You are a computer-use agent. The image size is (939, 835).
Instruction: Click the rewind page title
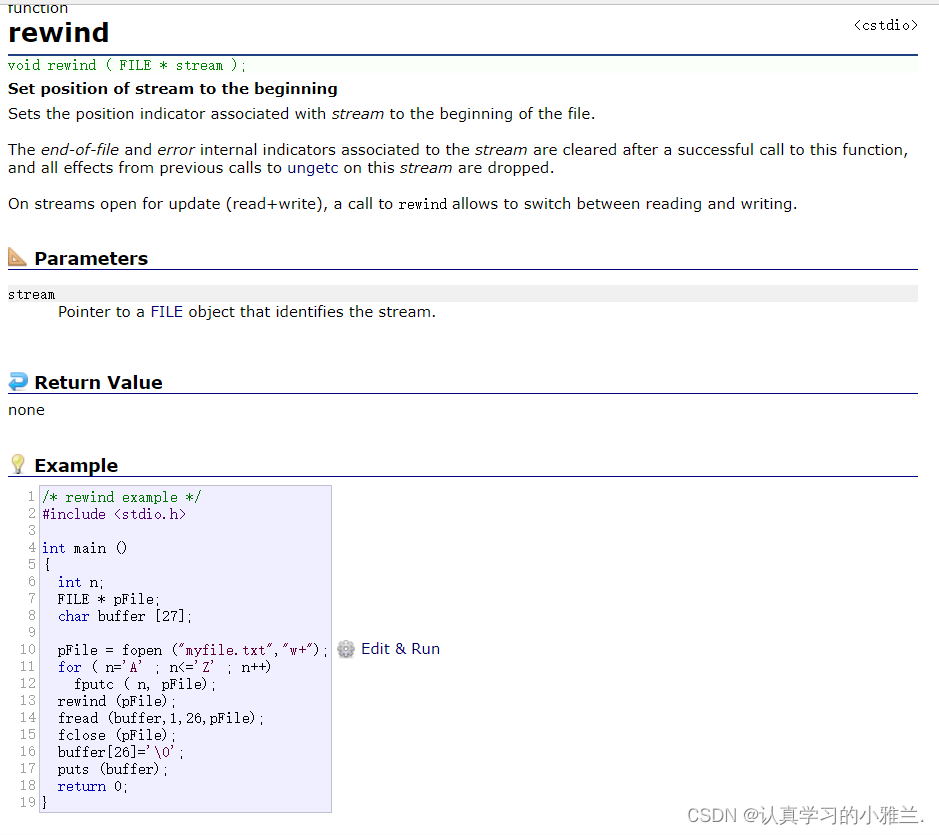pos(59,33)
